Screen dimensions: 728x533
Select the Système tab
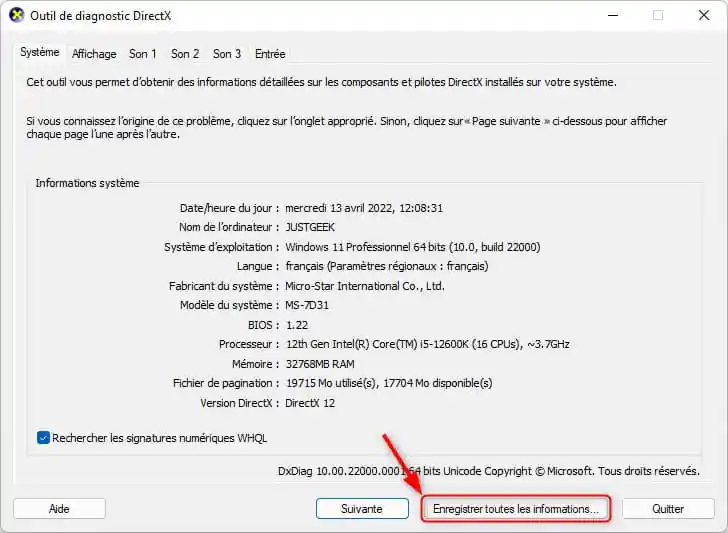pyautogui.click(x=40, y=52)
